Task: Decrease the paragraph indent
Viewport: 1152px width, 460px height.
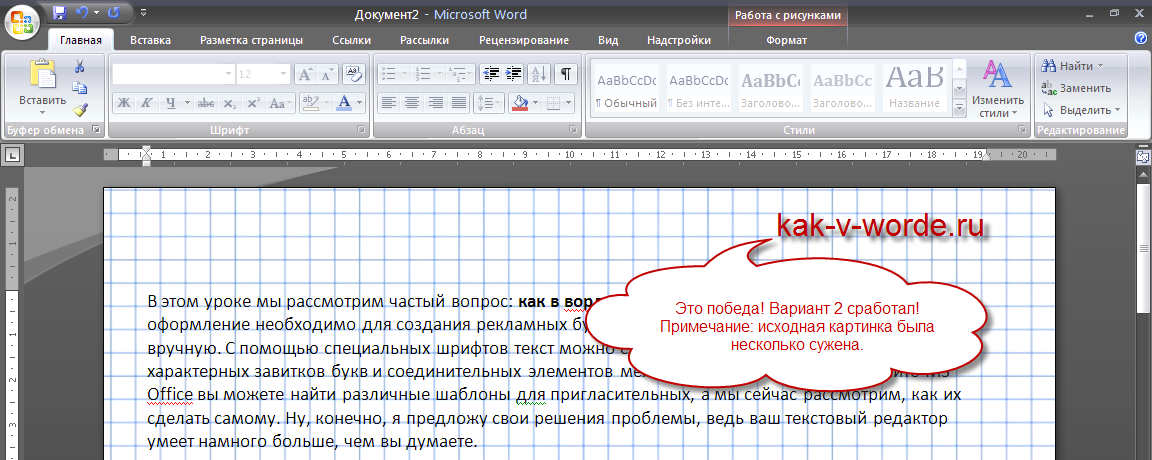Action: tap(490, 73)
